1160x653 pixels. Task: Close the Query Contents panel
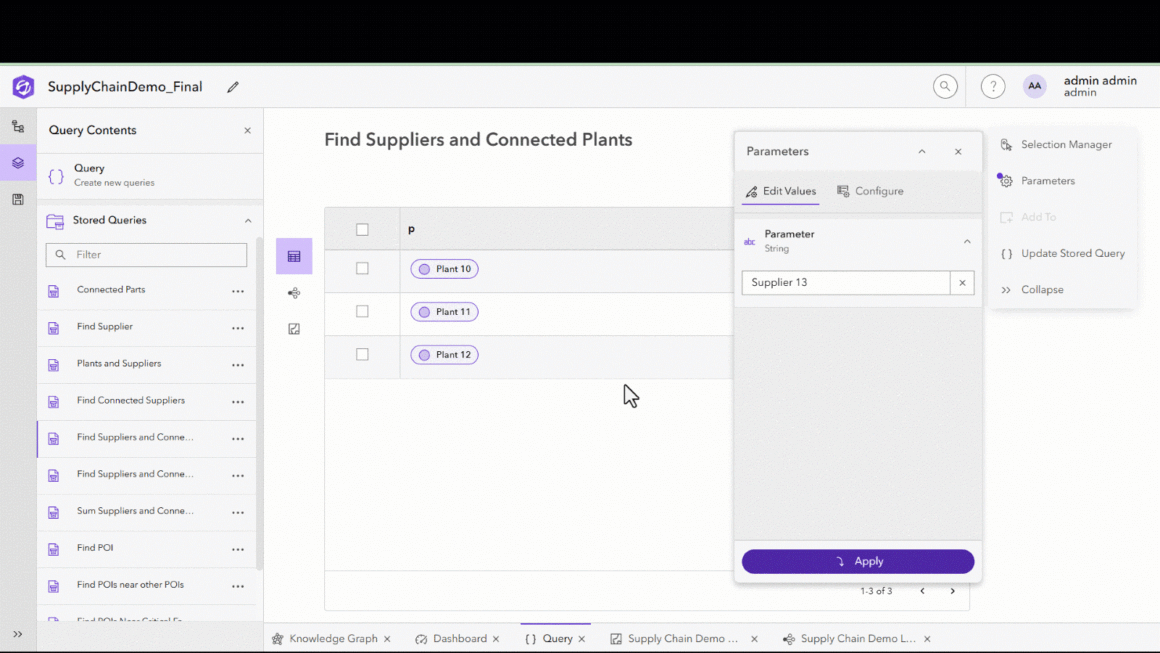pos(247,130)
